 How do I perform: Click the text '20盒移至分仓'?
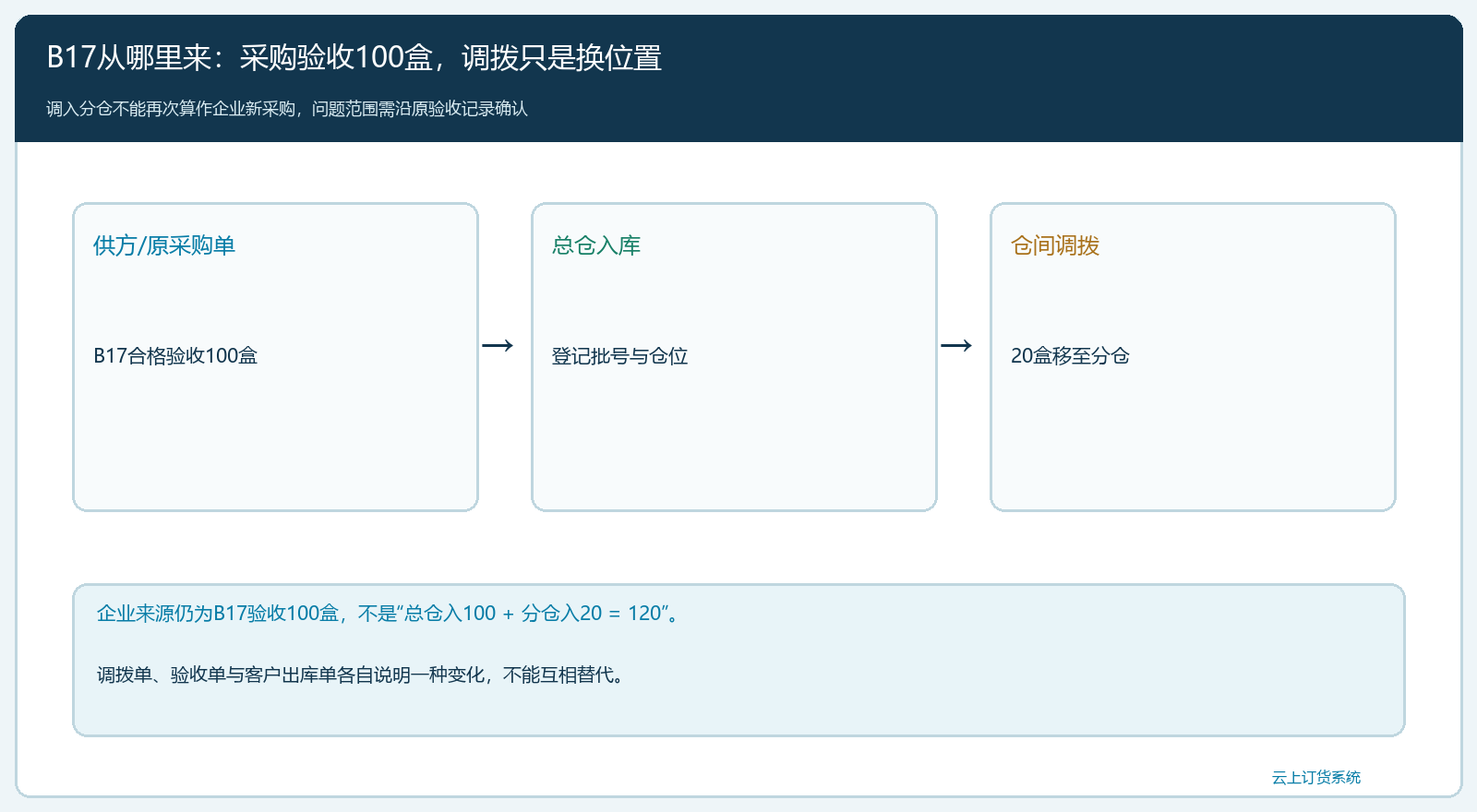click(1070, 356)
